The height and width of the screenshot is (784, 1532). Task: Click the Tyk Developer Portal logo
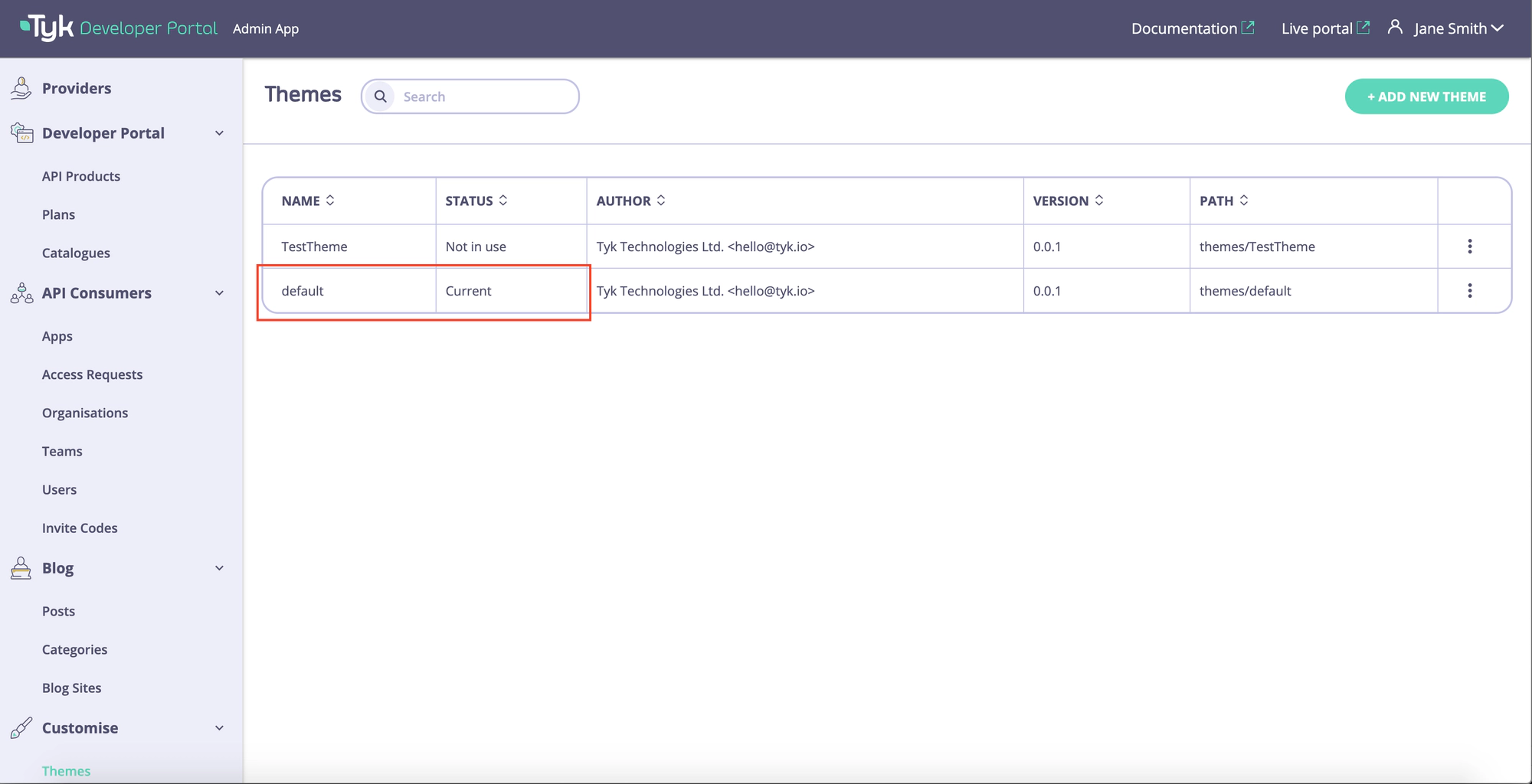(119, 28)
